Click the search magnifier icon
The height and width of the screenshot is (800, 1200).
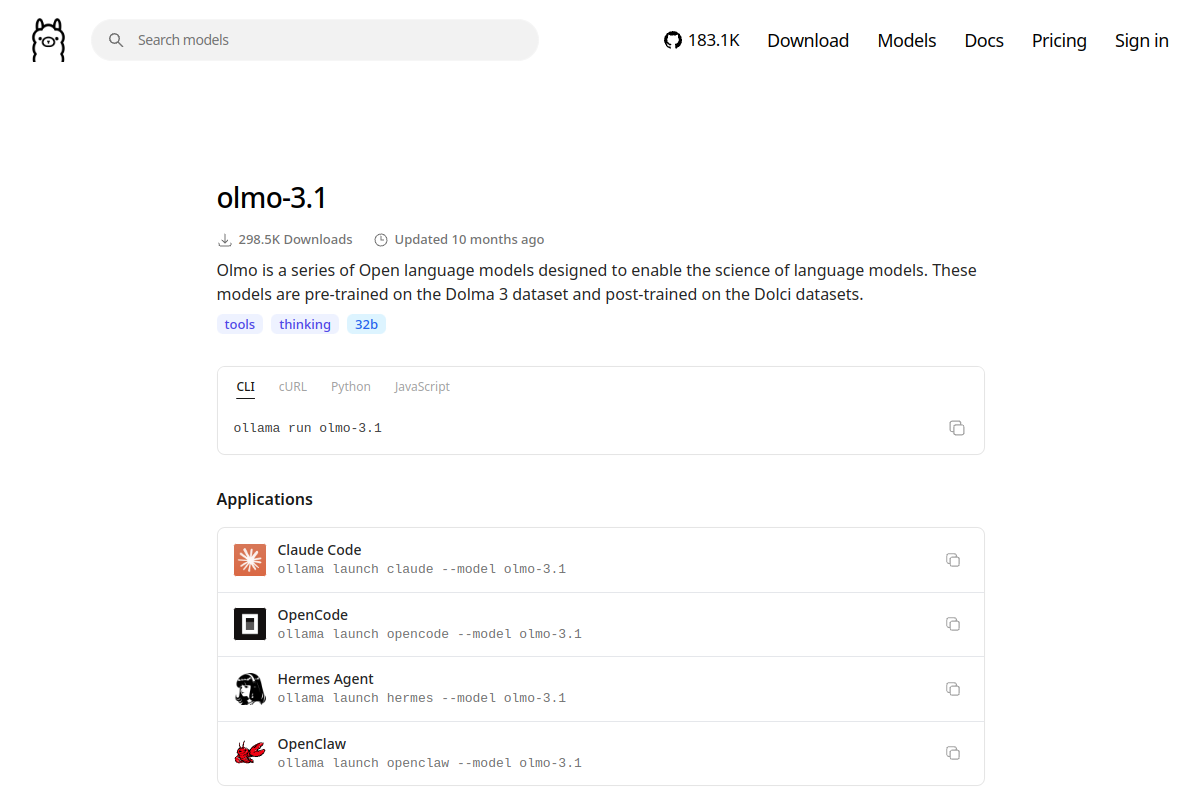[116, 40]
